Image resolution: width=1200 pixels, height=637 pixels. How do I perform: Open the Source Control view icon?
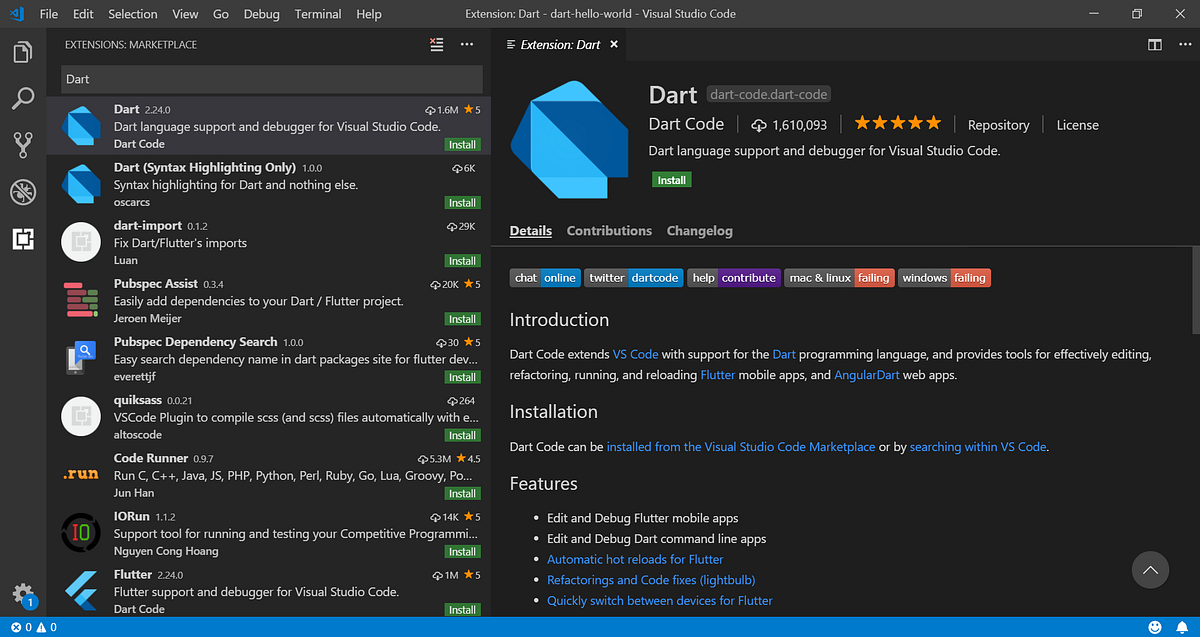click(x=22, y=145)
